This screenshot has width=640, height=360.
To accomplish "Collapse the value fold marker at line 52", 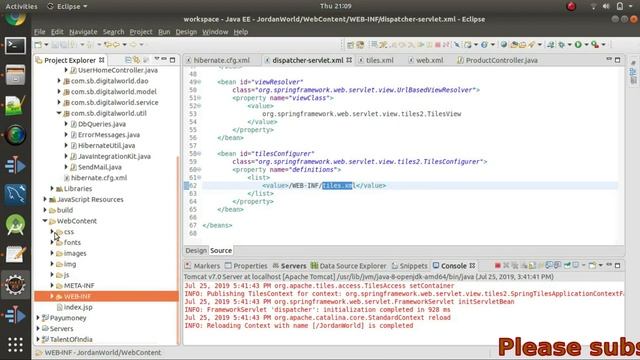I will click(x=199, y=106).
